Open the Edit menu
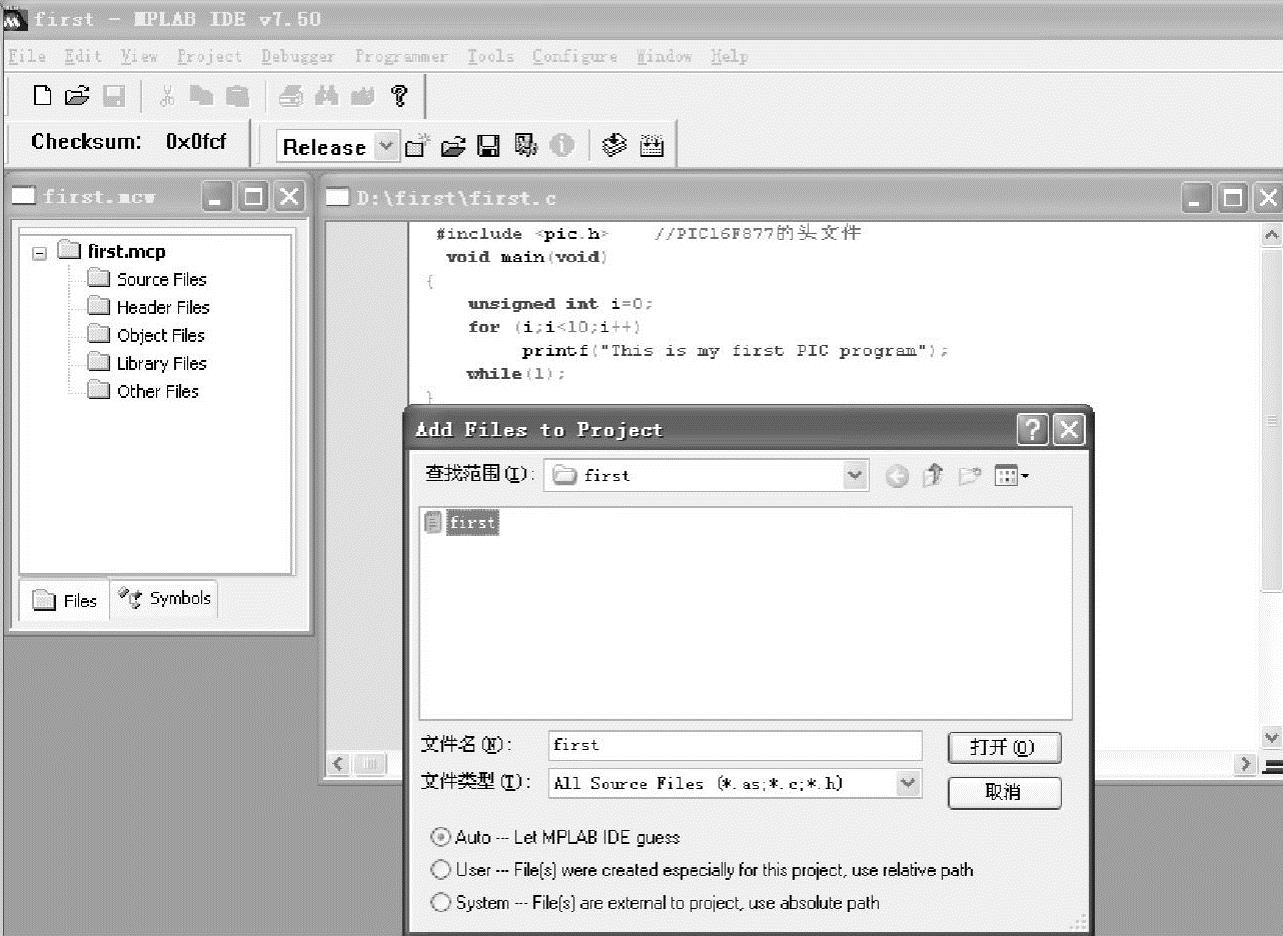 click(84, 56)
